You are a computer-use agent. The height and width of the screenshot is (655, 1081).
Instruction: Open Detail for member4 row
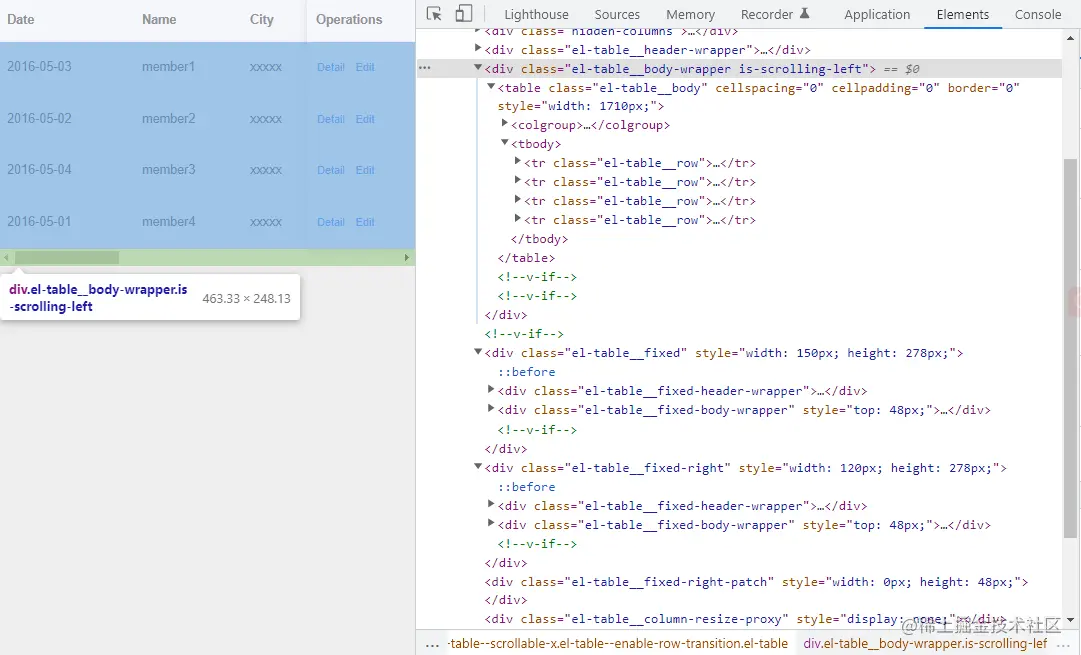(x=331, y=222)
